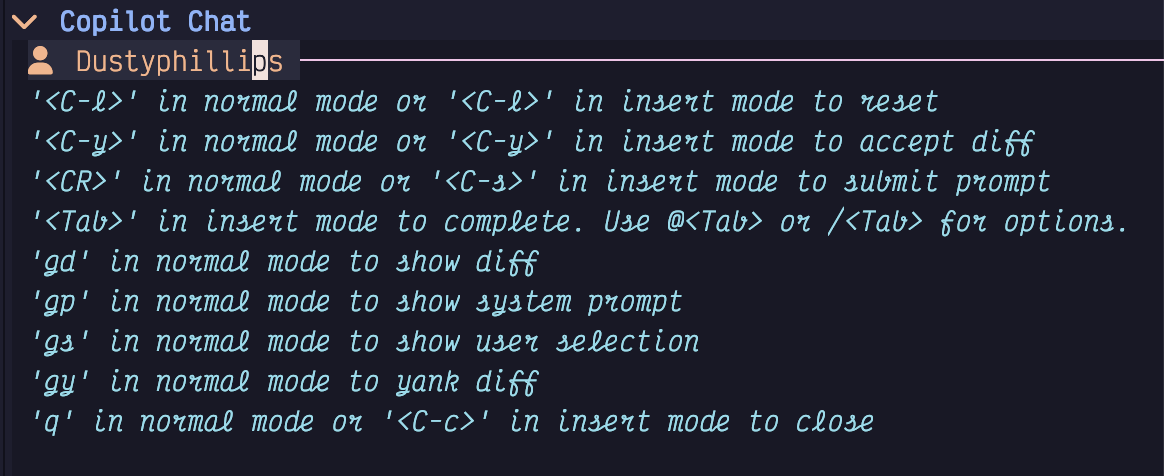Click the empty area below help text
This screenshot has height=476, width=1164.
point(582,458)
